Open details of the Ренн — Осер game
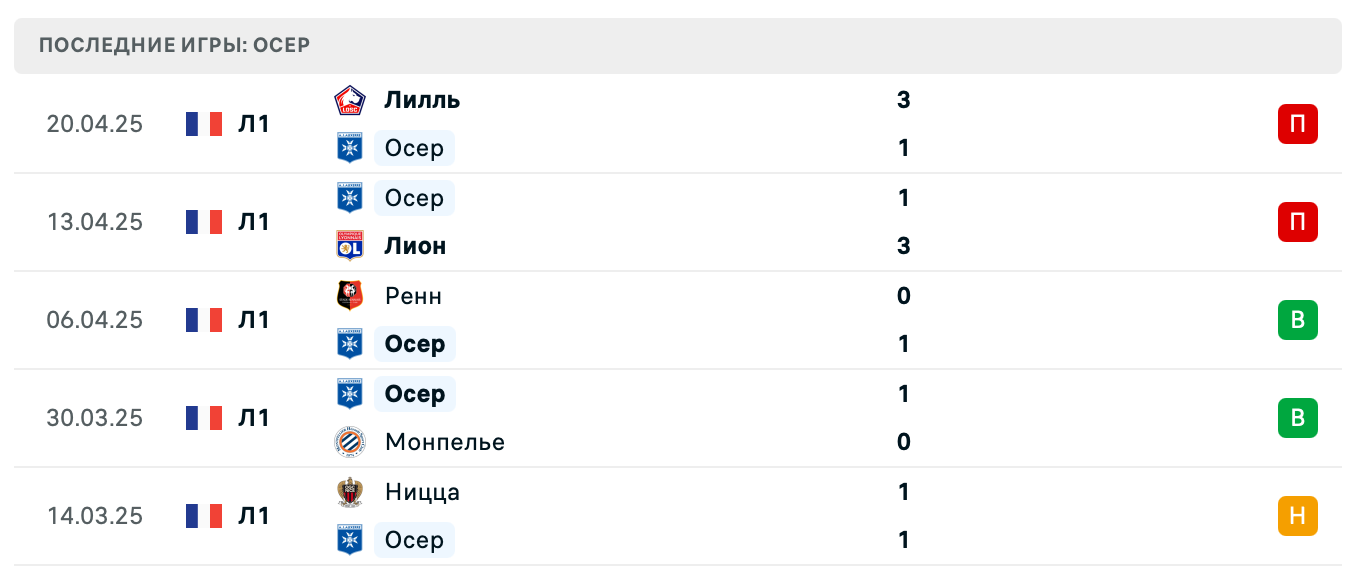Viewport: 1356px width, 580px height. pyautogui.click(x=700, y=320)
